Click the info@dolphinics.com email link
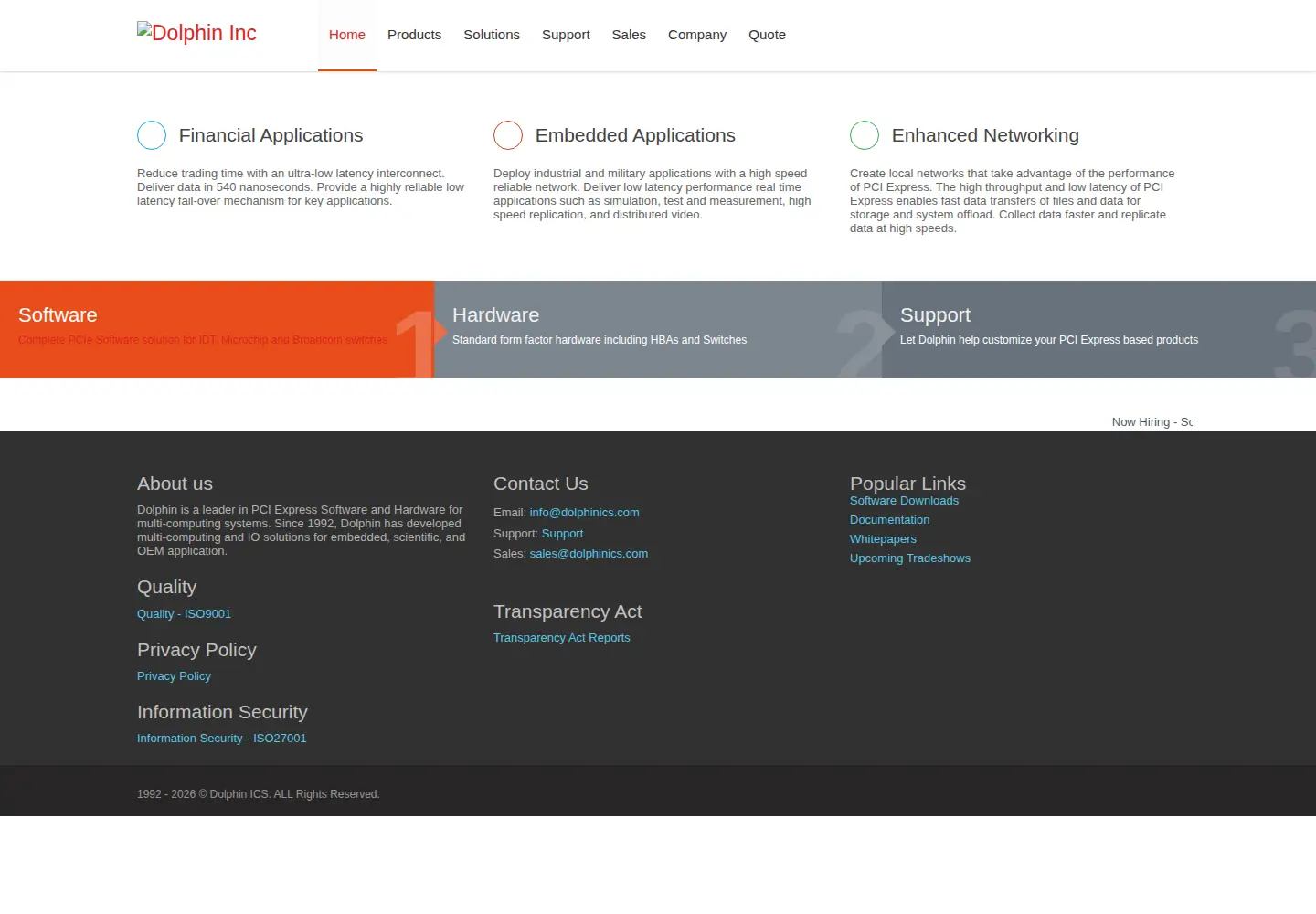Screen dimensions: 1316x914 [x=584, y=513]
